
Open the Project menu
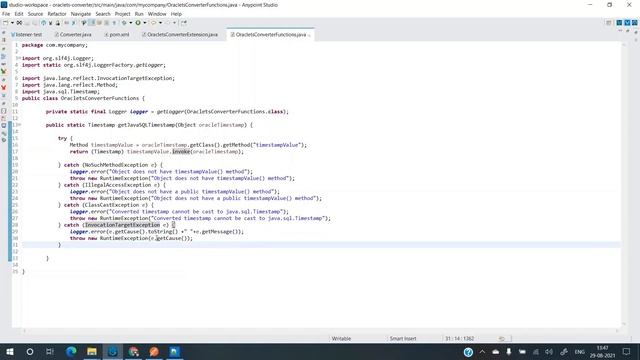122,14
